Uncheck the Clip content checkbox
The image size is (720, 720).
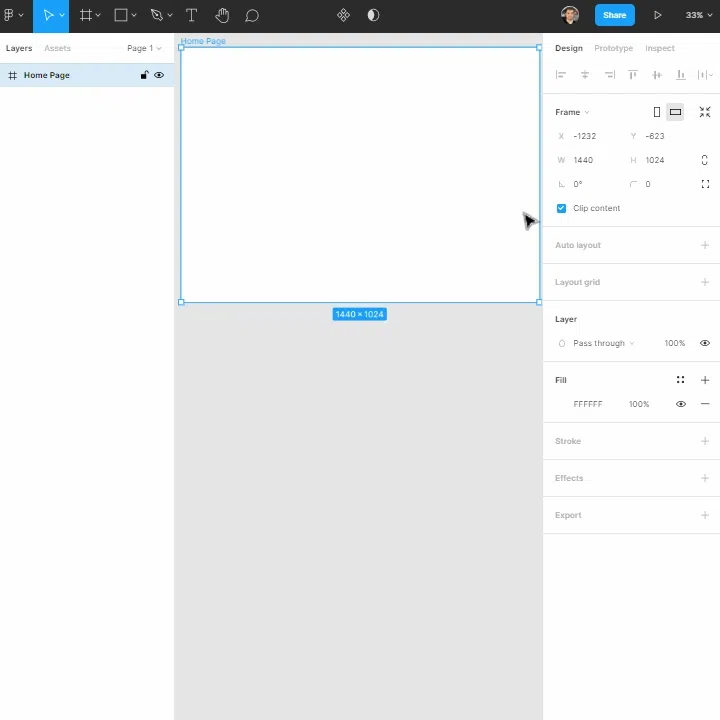561,208
